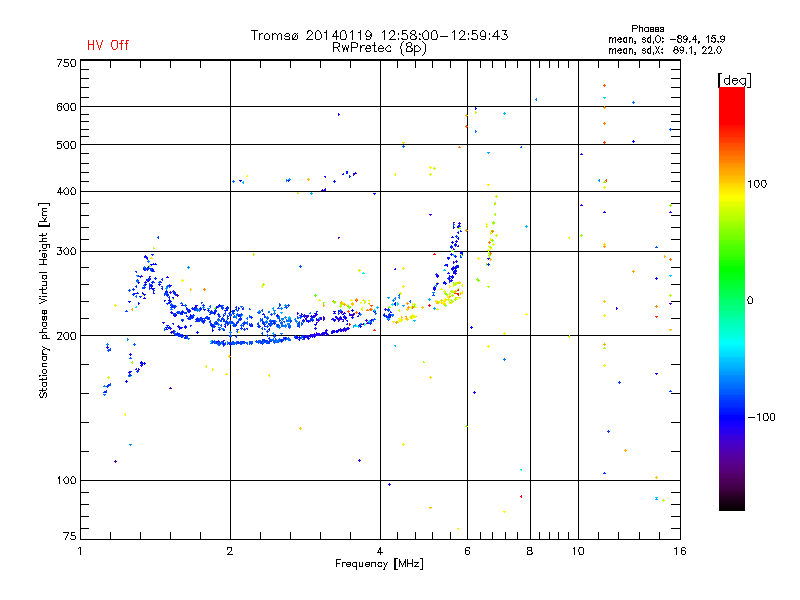Image resolution: width=800 pixels, height=600 pixels.
Task: Click the x-axis label '16'
Action: 680,551
